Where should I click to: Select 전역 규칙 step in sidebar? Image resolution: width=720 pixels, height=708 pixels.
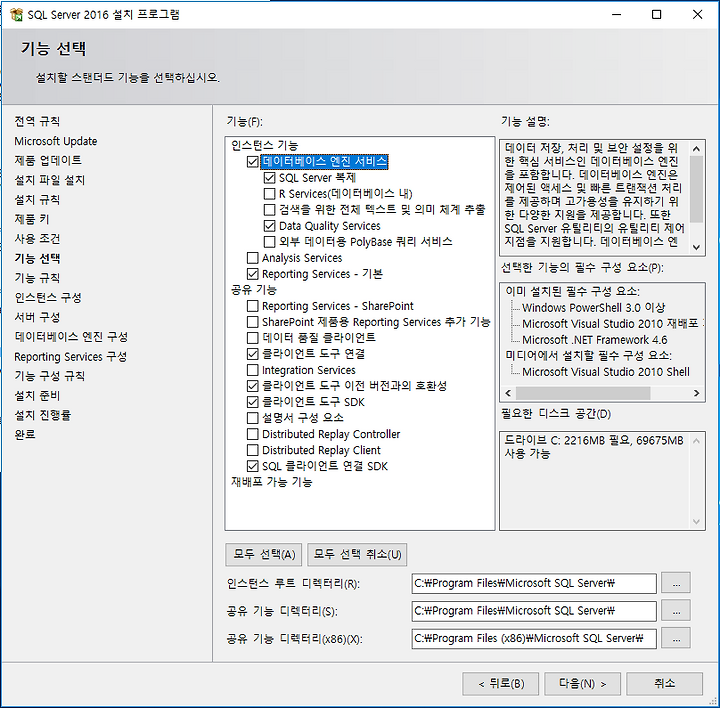pos(37,121)
